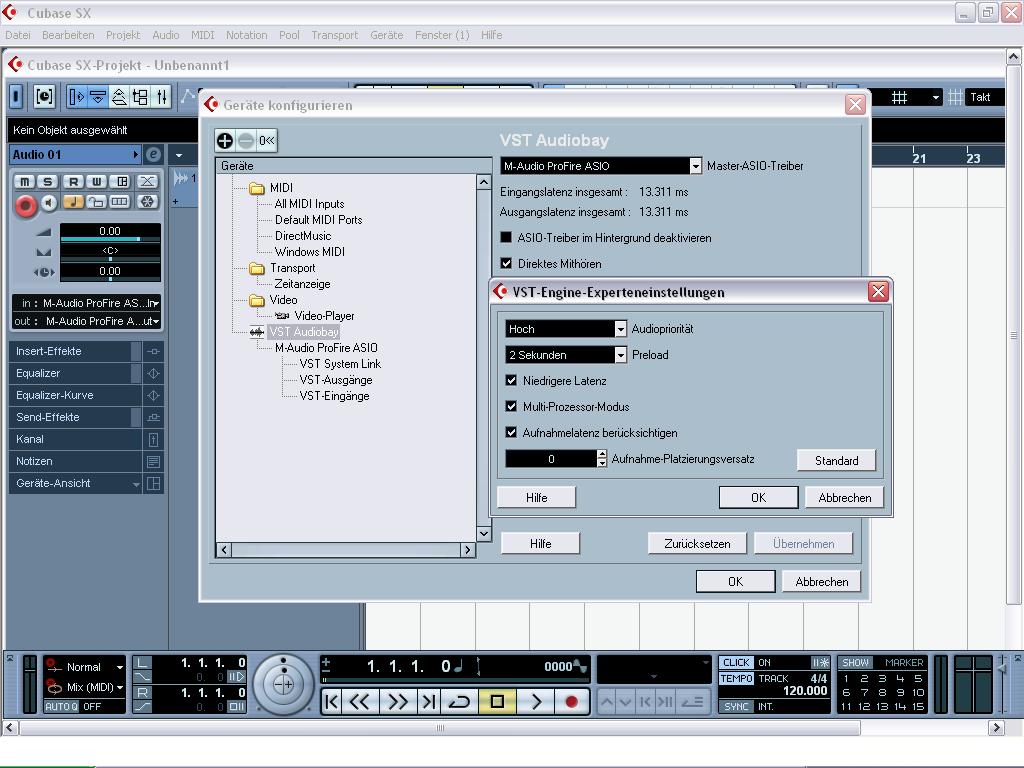
Task: Click the Standard button in expert settings
Action: [837, 460]
